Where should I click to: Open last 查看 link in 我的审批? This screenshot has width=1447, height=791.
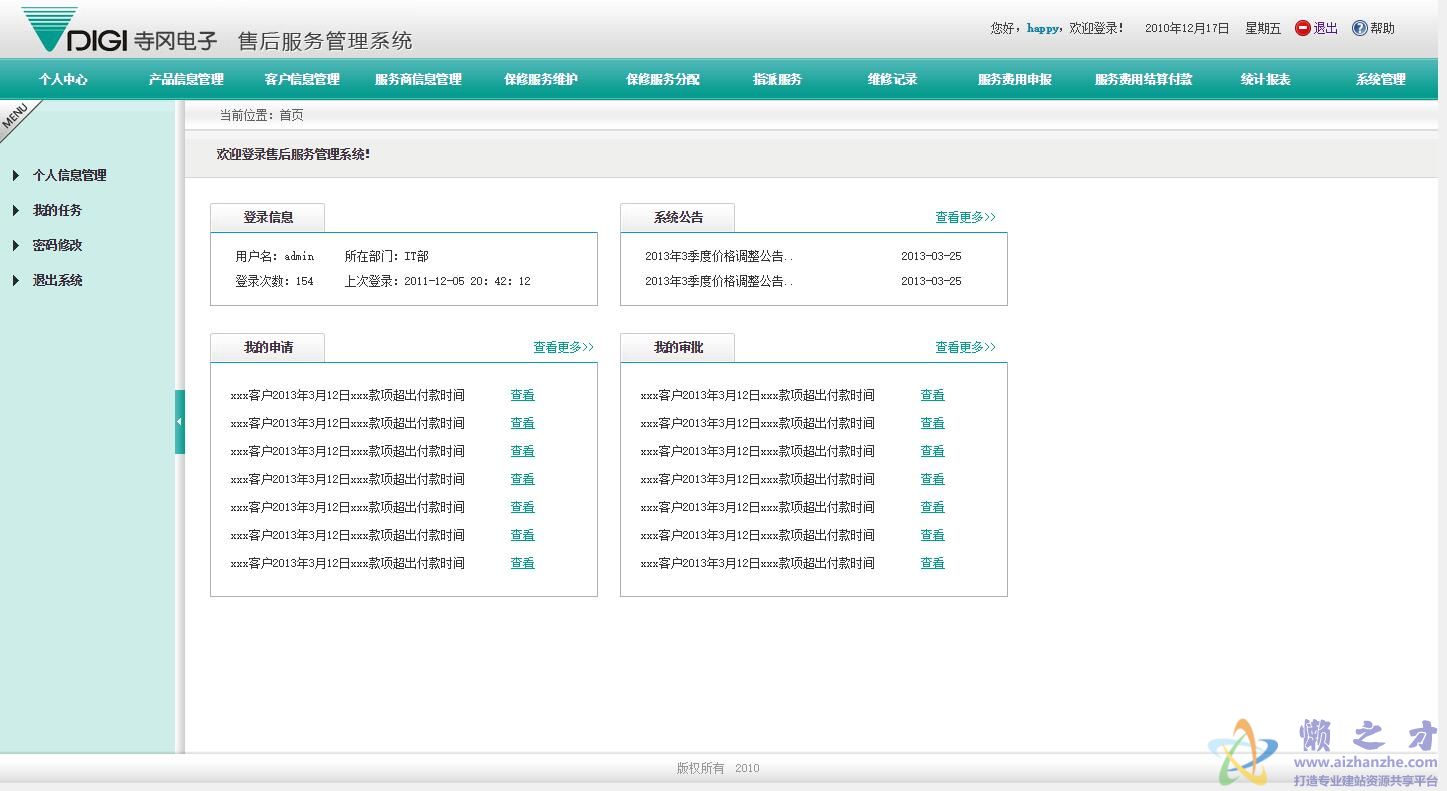pos(932,564)
